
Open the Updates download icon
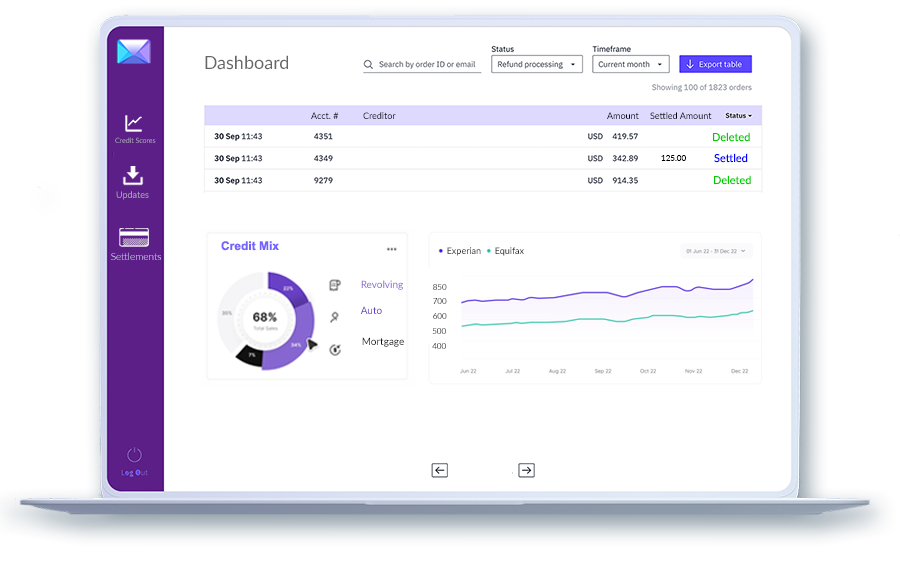point(133,176)
